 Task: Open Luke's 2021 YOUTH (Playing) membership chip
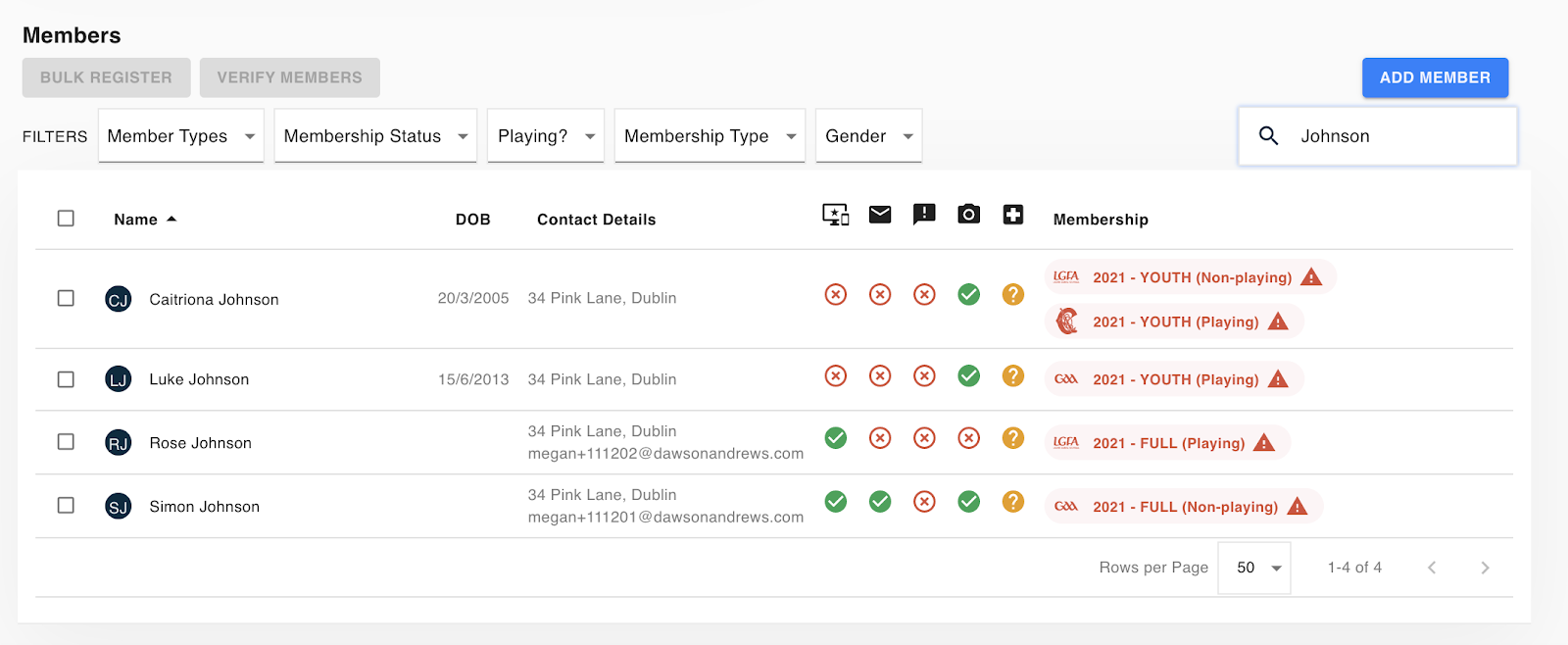(1174, 379)
